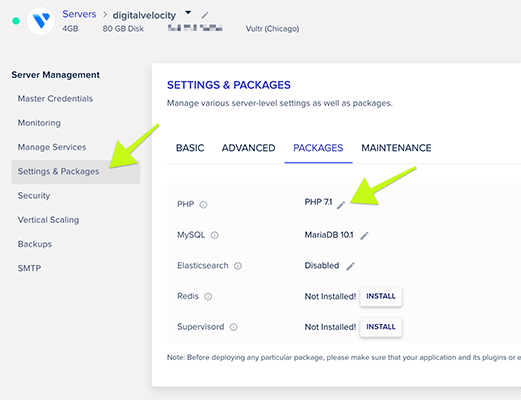The image size is (521, 400).
Task: Click the Vultr provider logo icon
Action: pos(41,21)
